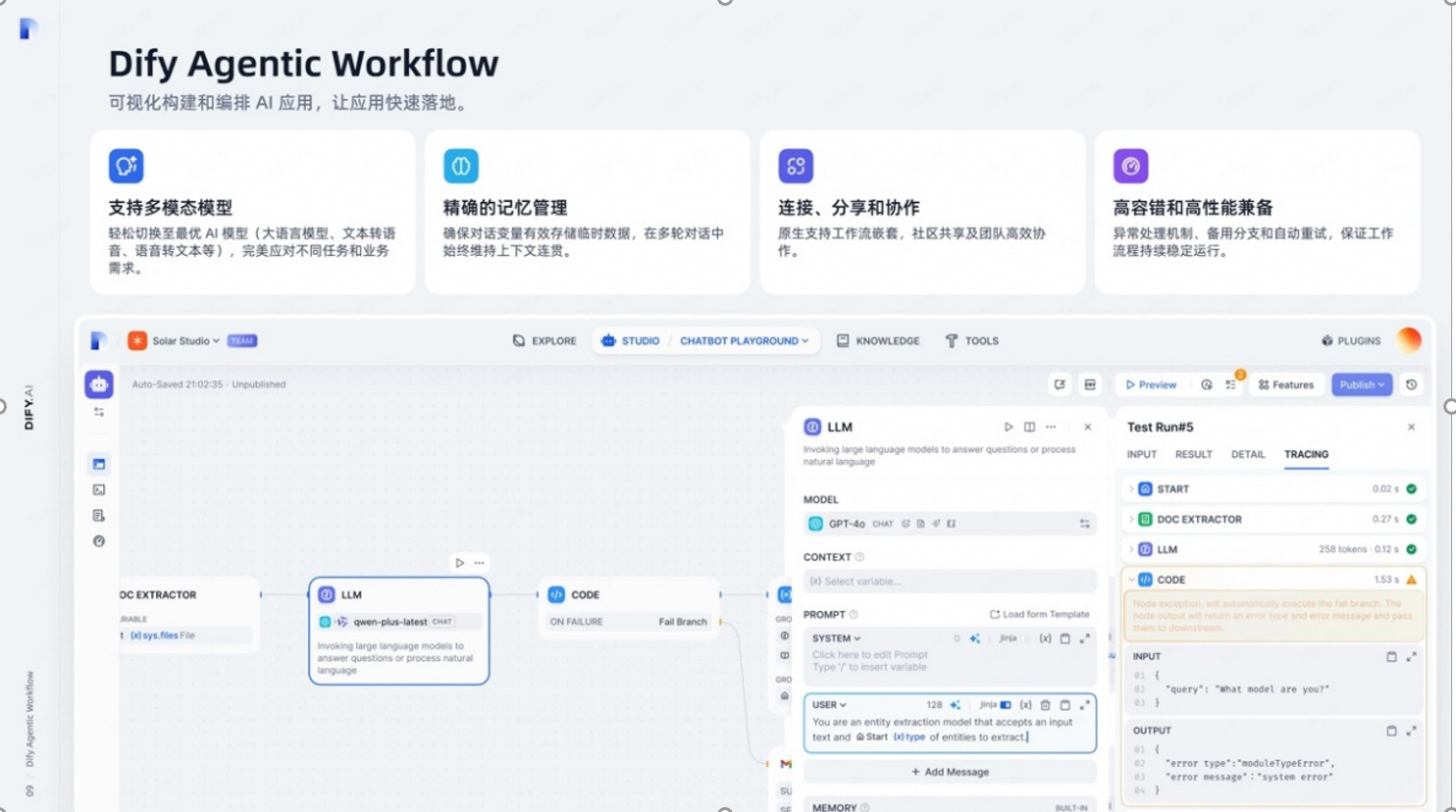Open the USER role dropdown

pos(830,705)
